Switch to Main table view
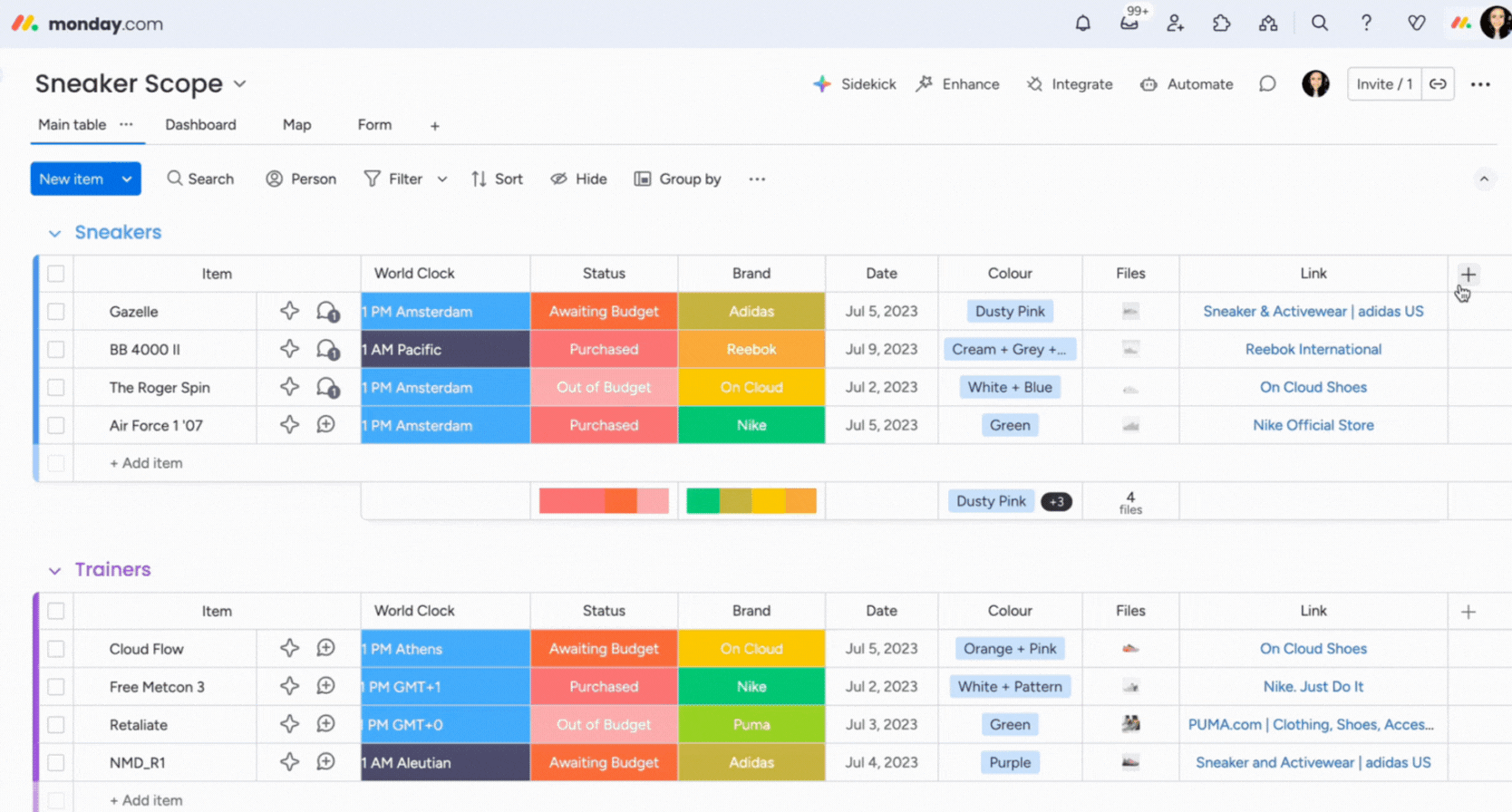The image size is (1512, 812). 72,125
